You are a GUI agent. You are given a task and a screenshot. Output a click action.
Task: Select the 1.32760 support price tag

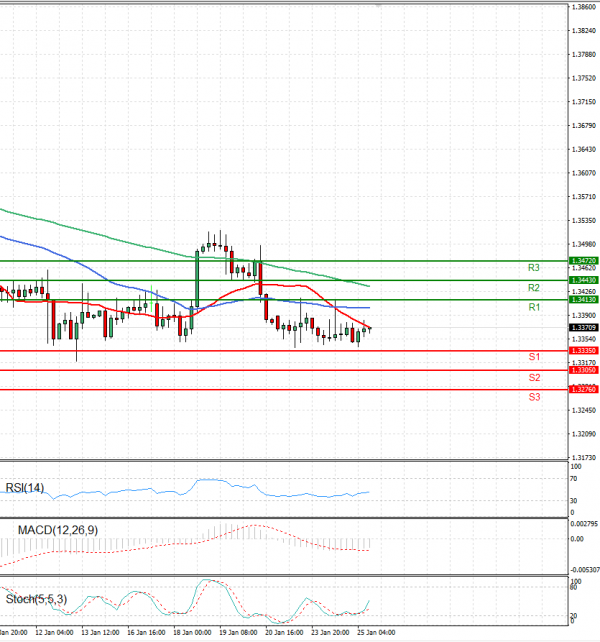coord(584,389)
